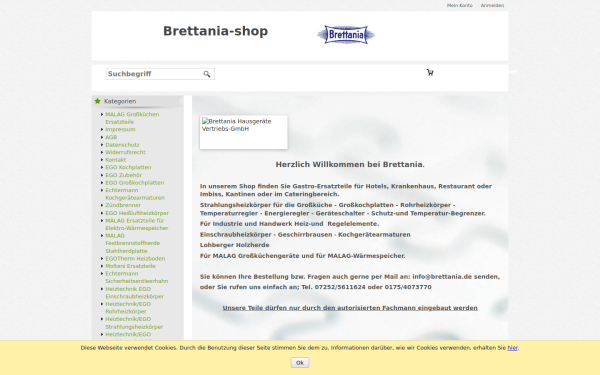Open Echtermann Kochgerätearmaturen category

click(x=135, y=194)
